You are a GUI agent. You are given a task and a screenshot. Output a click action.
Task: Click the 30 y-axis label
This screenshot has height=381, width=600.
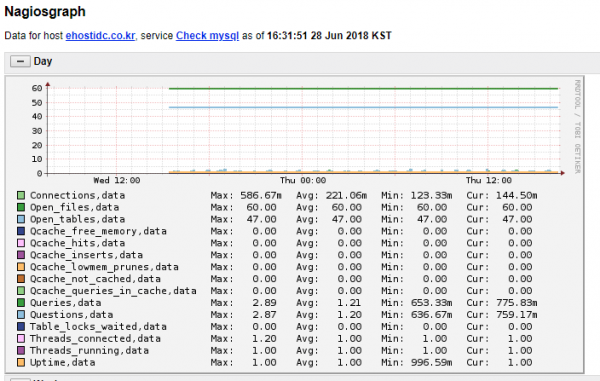tap(37, 131)
